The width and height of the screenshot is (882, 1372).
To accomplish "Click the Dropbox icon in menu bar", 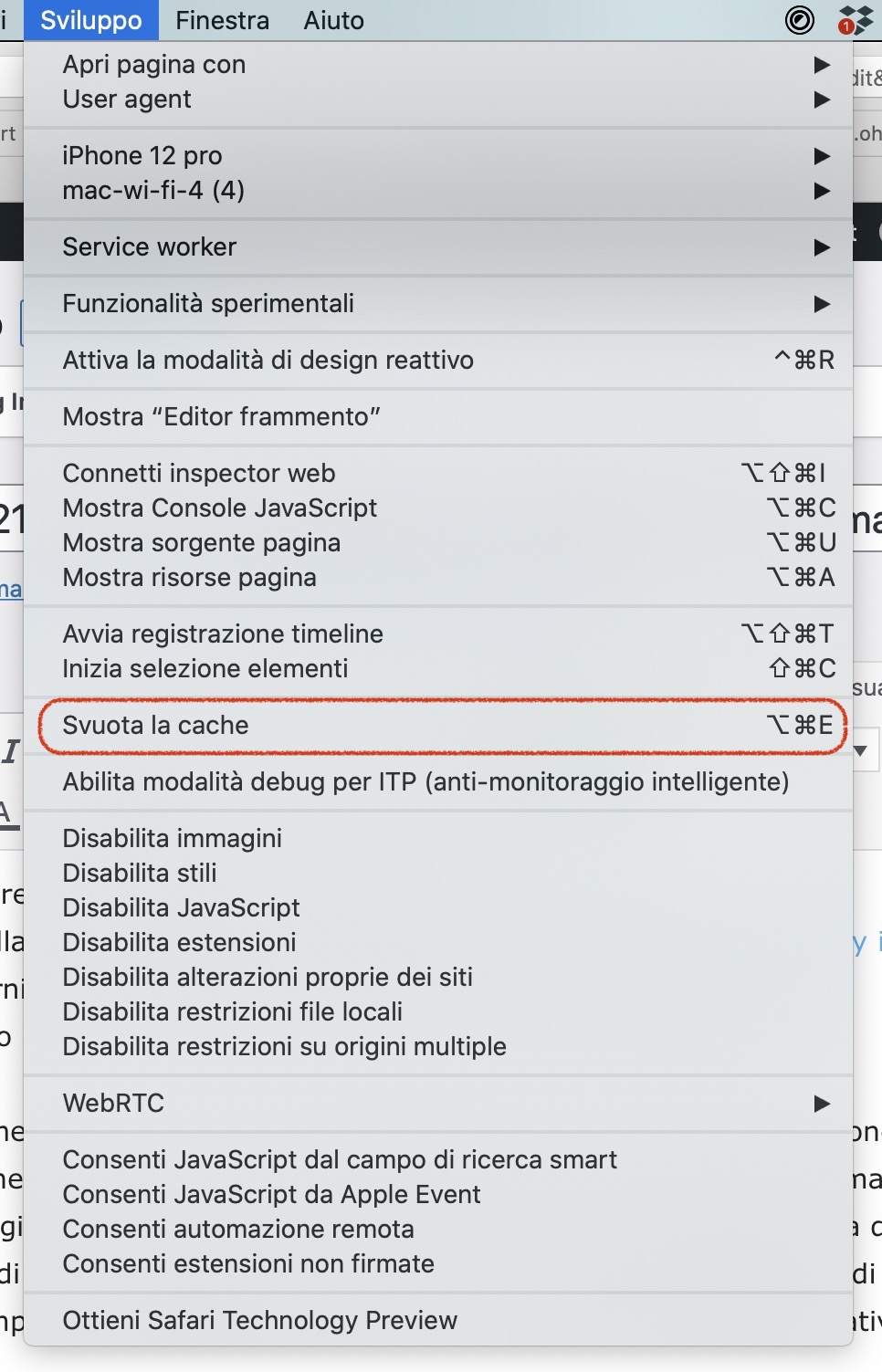I will 856,20.
